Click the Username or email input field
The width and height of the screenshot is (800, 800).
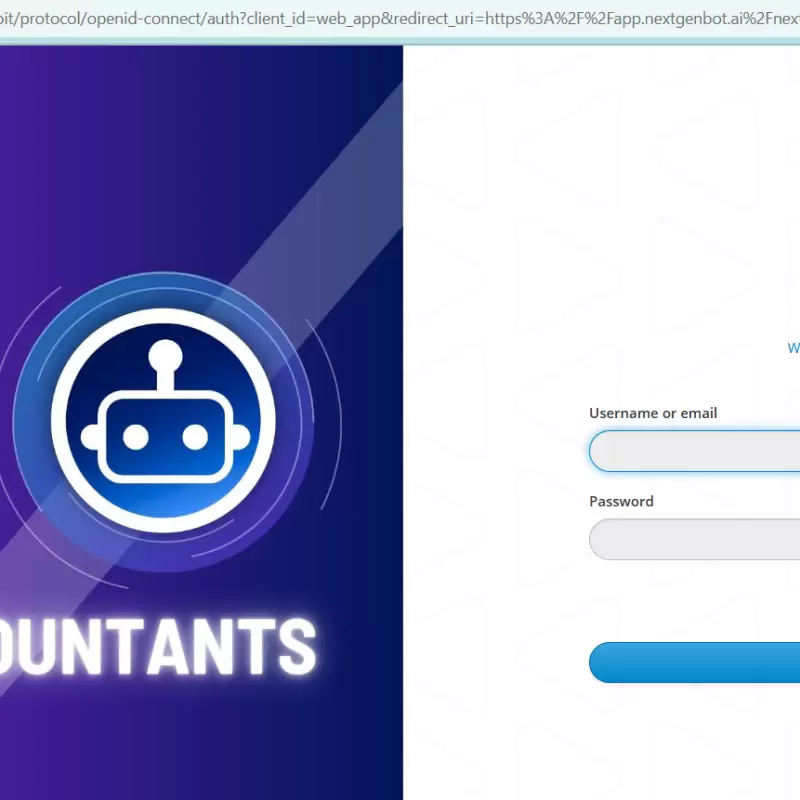694,451
